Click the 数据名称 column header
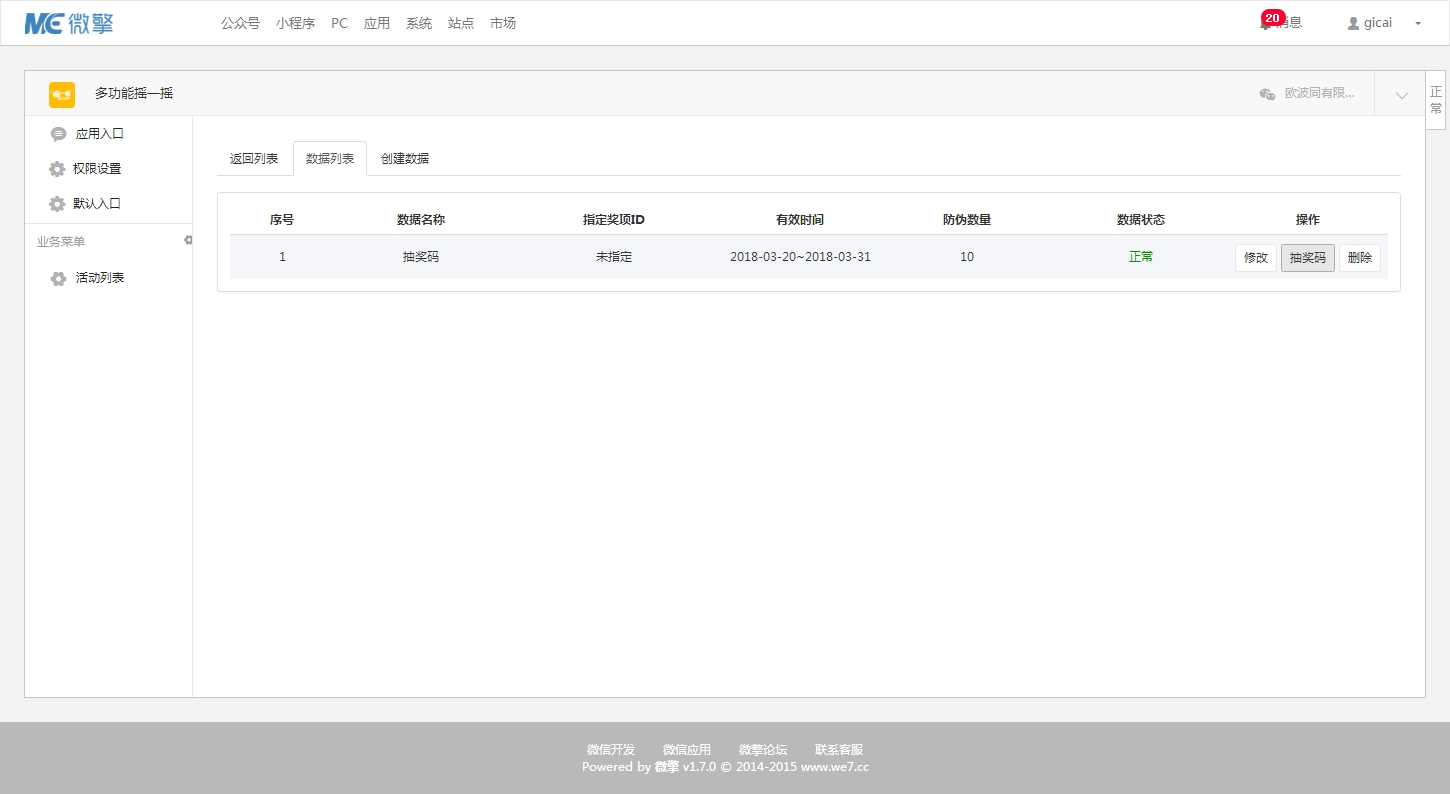Screen dimensions: 1450x794 pos(421,220)
